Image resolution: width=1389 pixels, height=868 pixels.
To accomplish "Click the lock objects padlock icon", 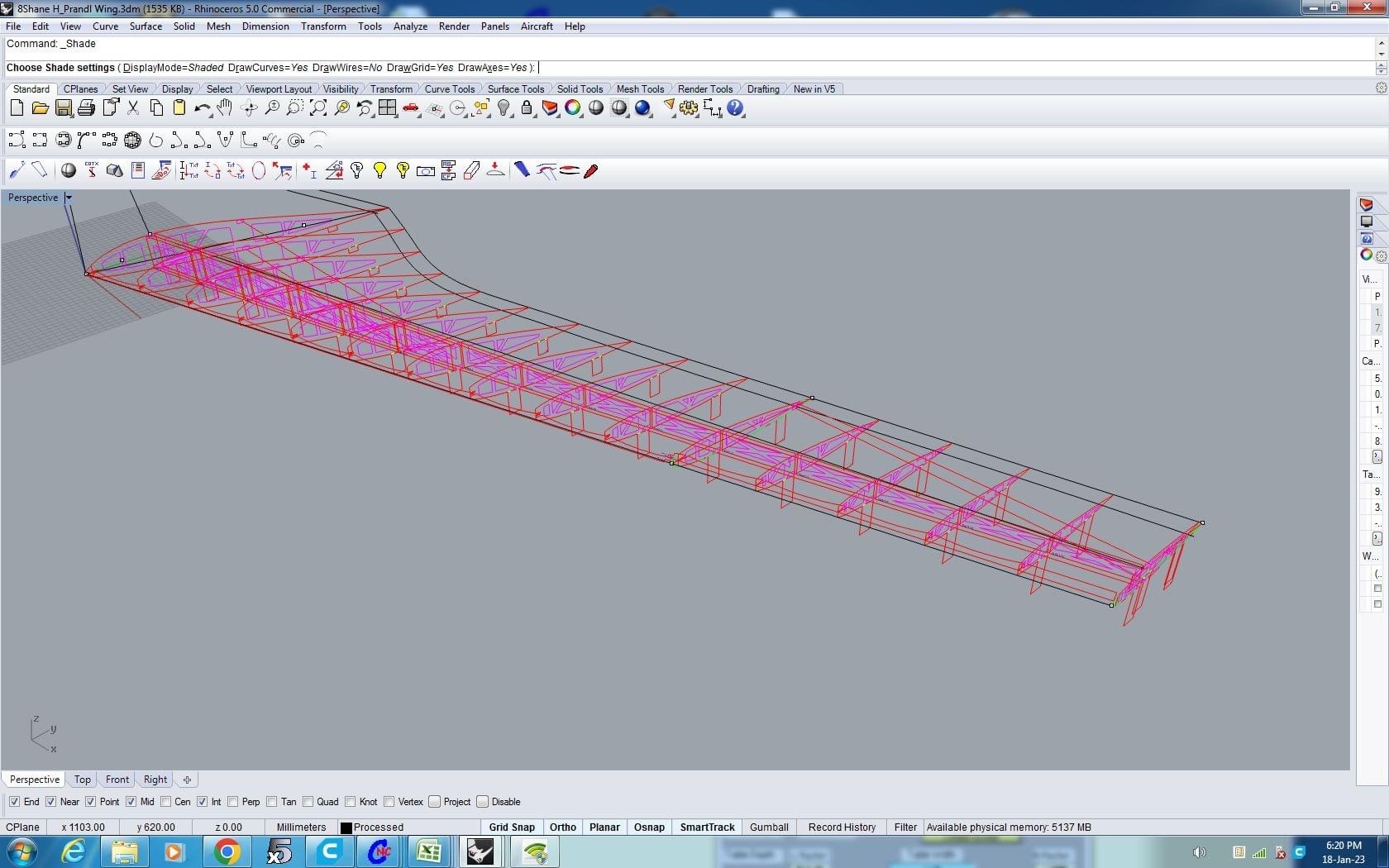I will [527, 108].
